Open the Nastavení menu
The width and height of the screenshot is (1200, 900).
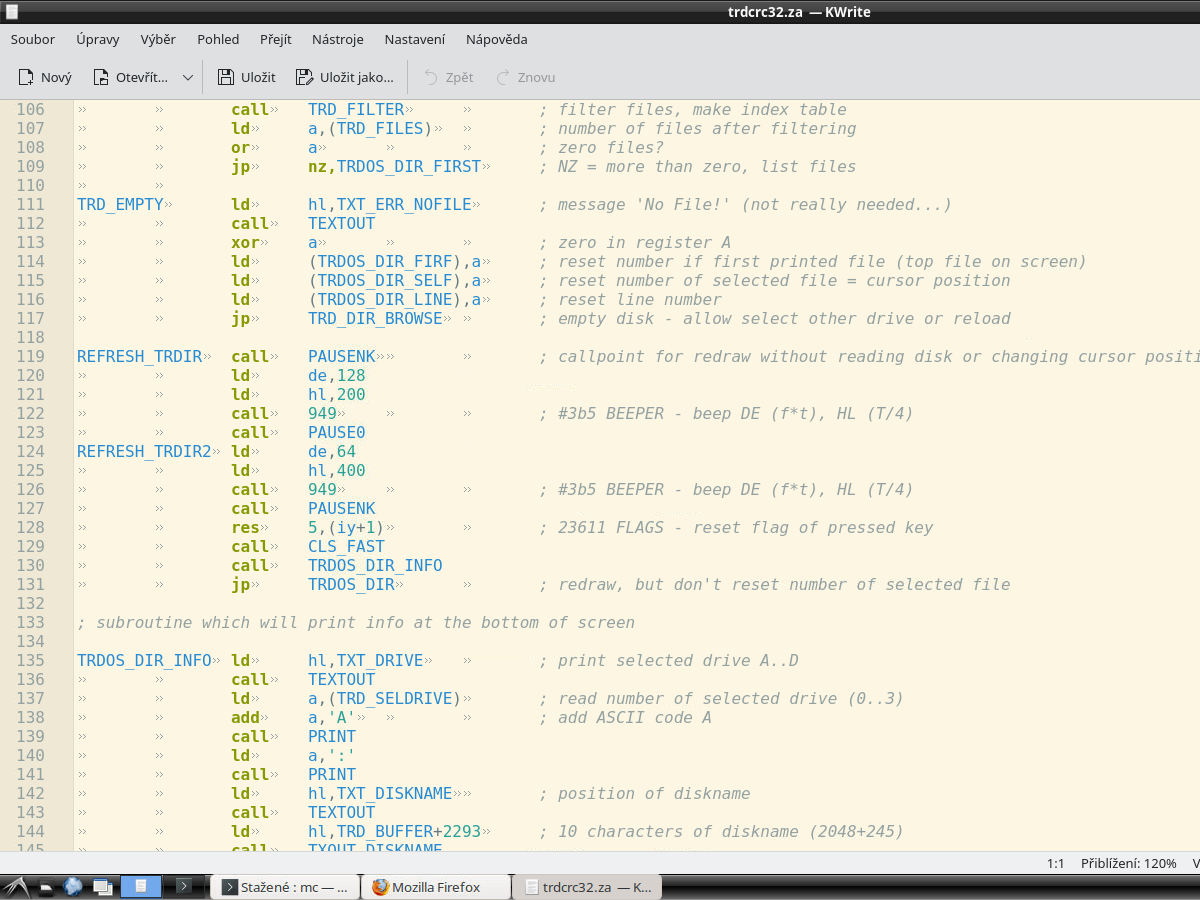click(415, 39)
